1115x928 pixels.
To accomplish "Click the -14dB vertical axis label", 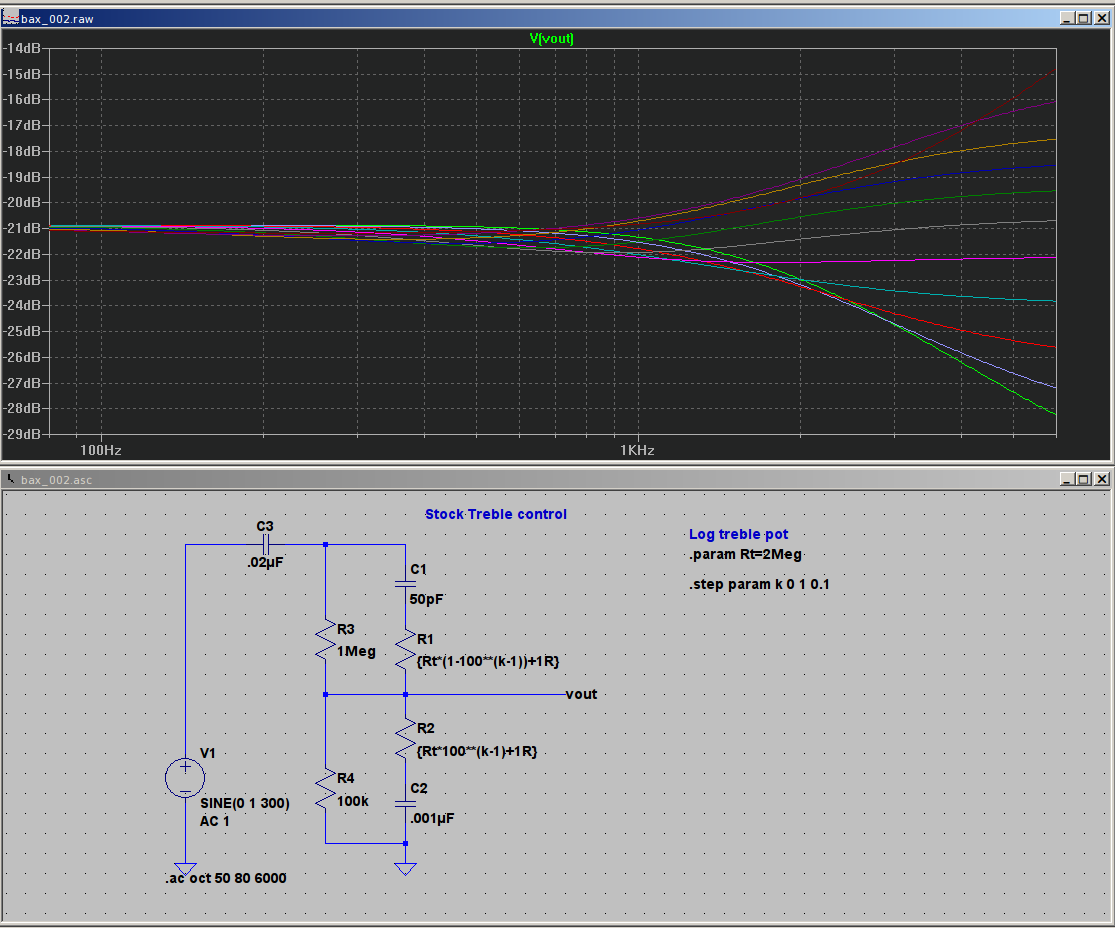I will (22, 48).
